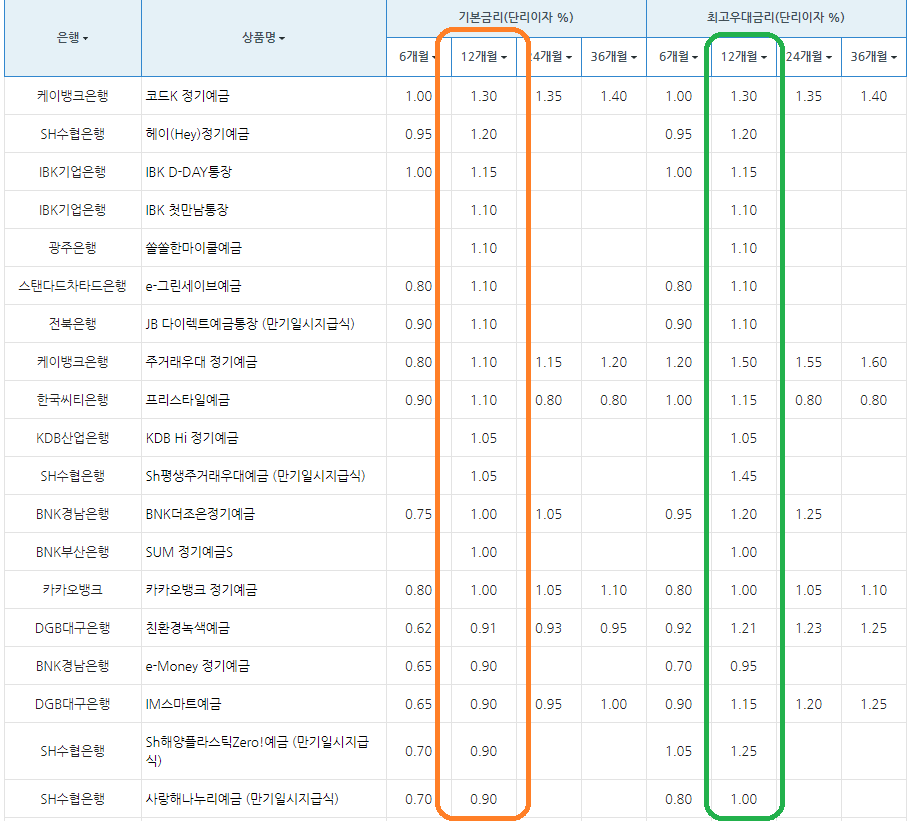Image resolution: width=907 pixels, height=821 pixels.
Task: Select product e-Money 정기예금
Action: [197, 666]
